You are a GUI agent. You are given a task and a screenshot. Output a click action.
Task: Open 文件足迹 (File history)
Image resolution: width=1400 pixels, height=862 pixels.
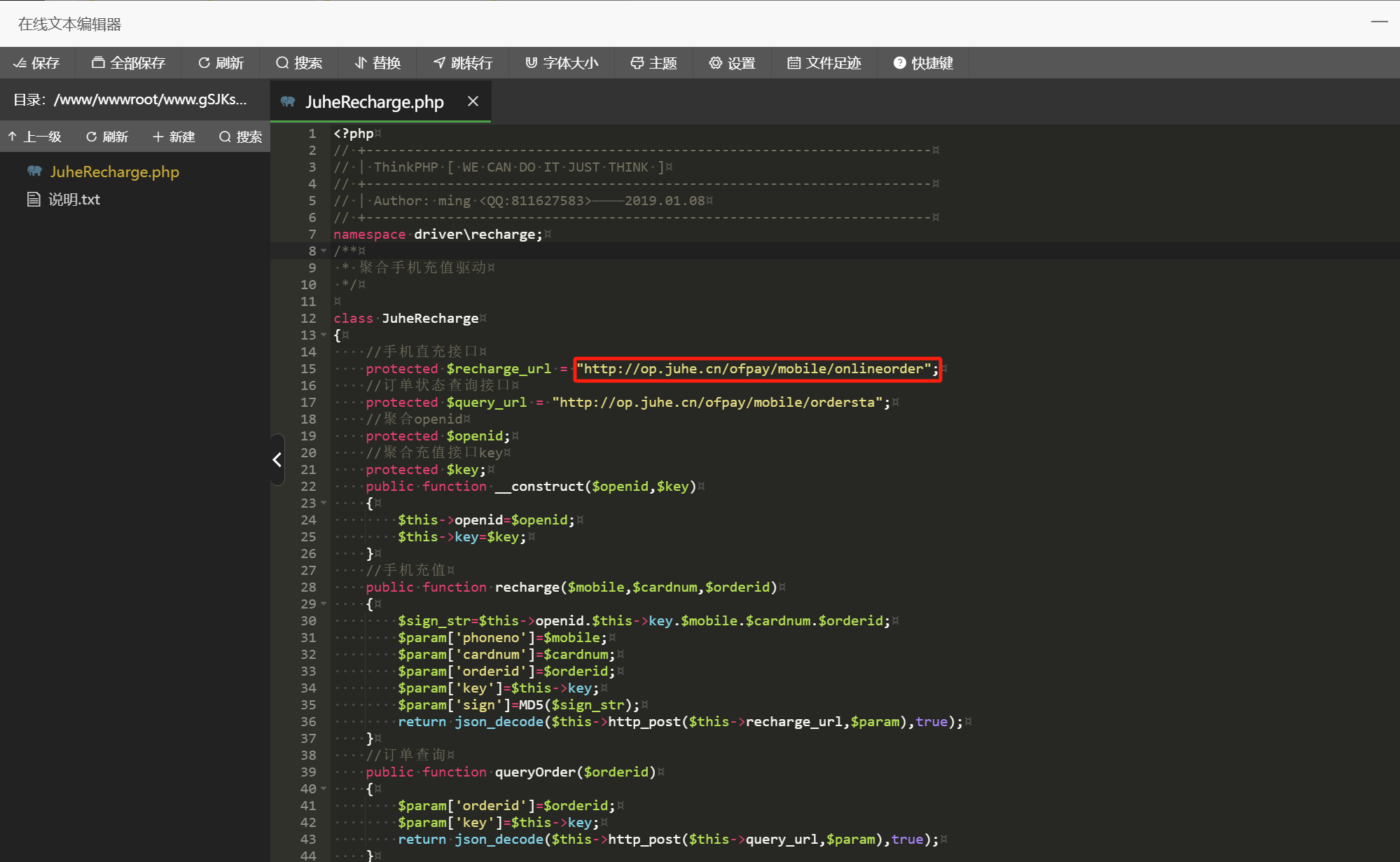tap(824, 63)
